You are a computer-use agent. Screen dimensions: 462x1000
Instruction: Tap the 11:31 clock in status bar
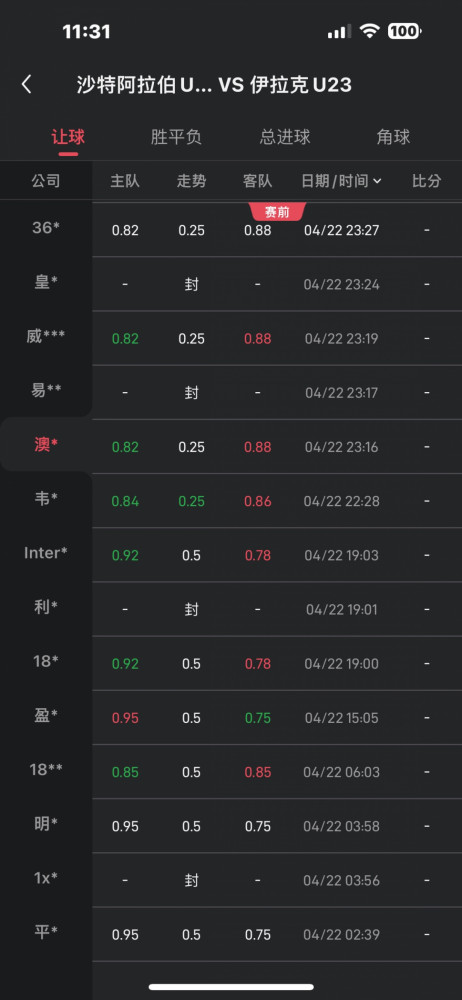86,31
